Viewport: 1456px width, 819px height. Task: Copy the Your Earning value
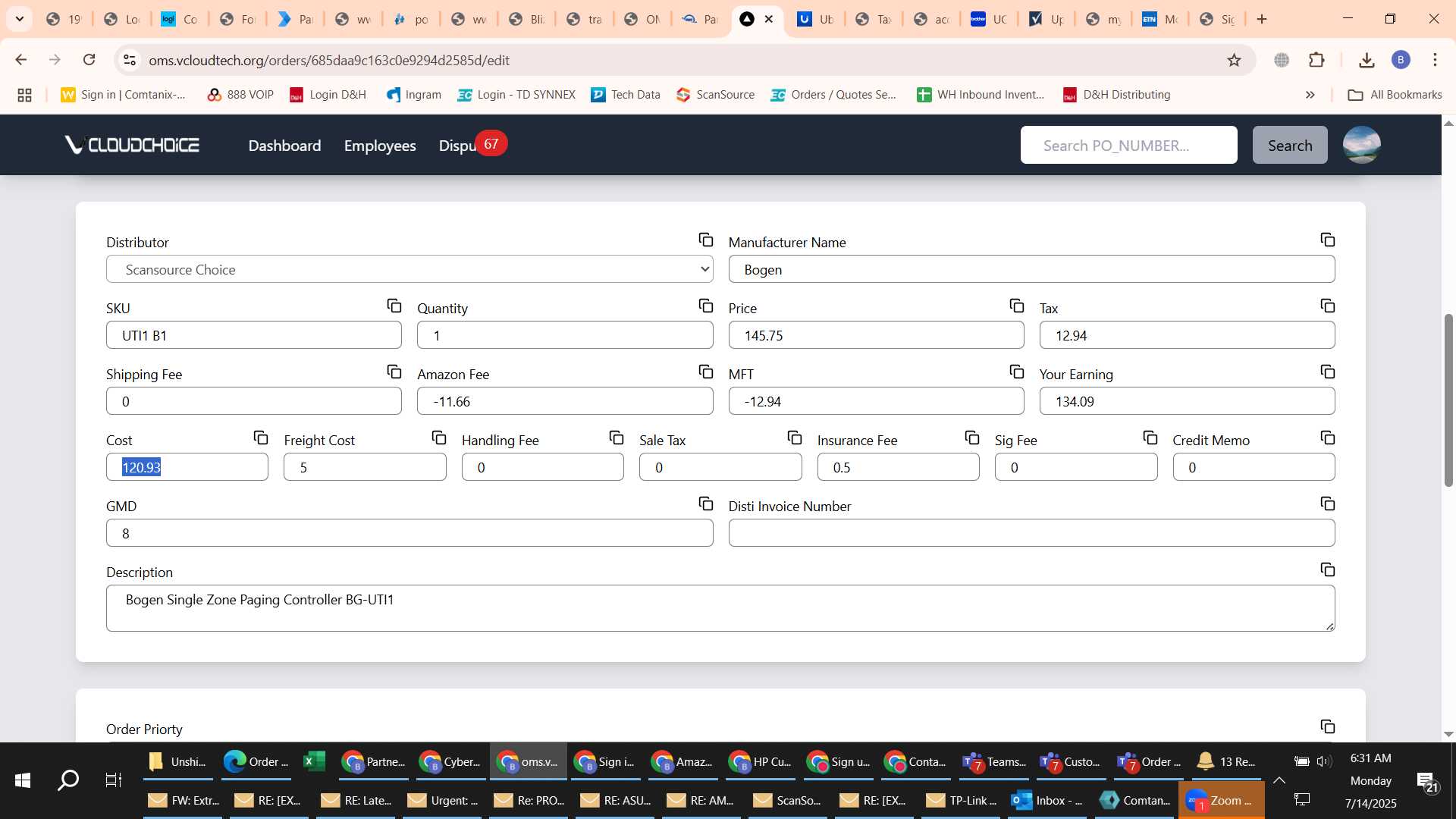tap(1328, 372)
